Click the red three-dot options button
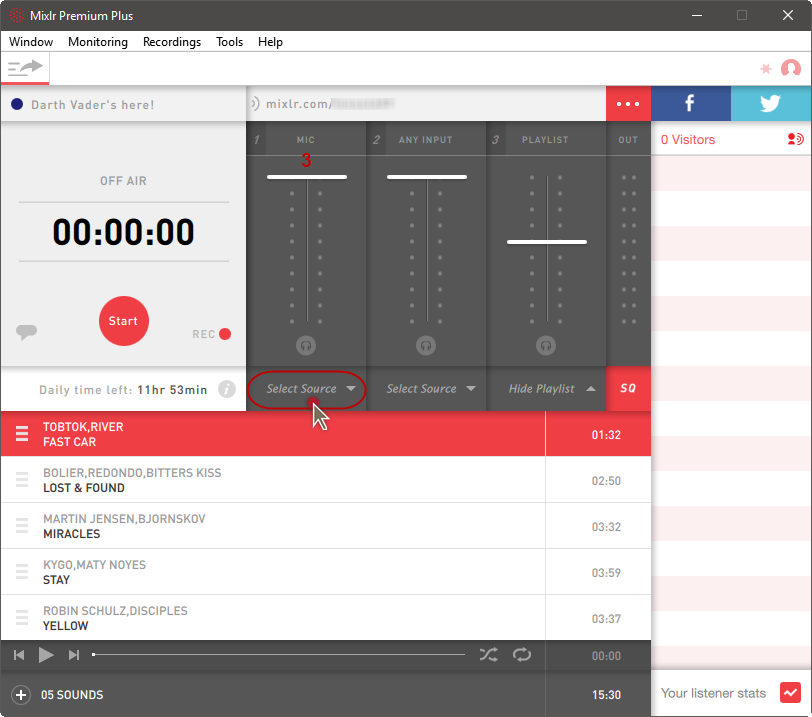The width and height of the screenshot is (812, 717). pos(628,103)
